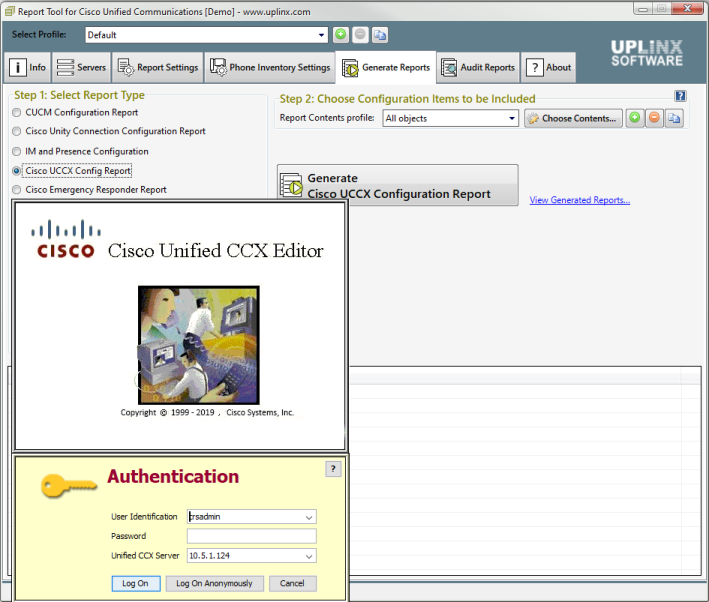This screenshot has height=602, width=709.
Task: Click Choose Contents button
Action: tap(573, 119)
